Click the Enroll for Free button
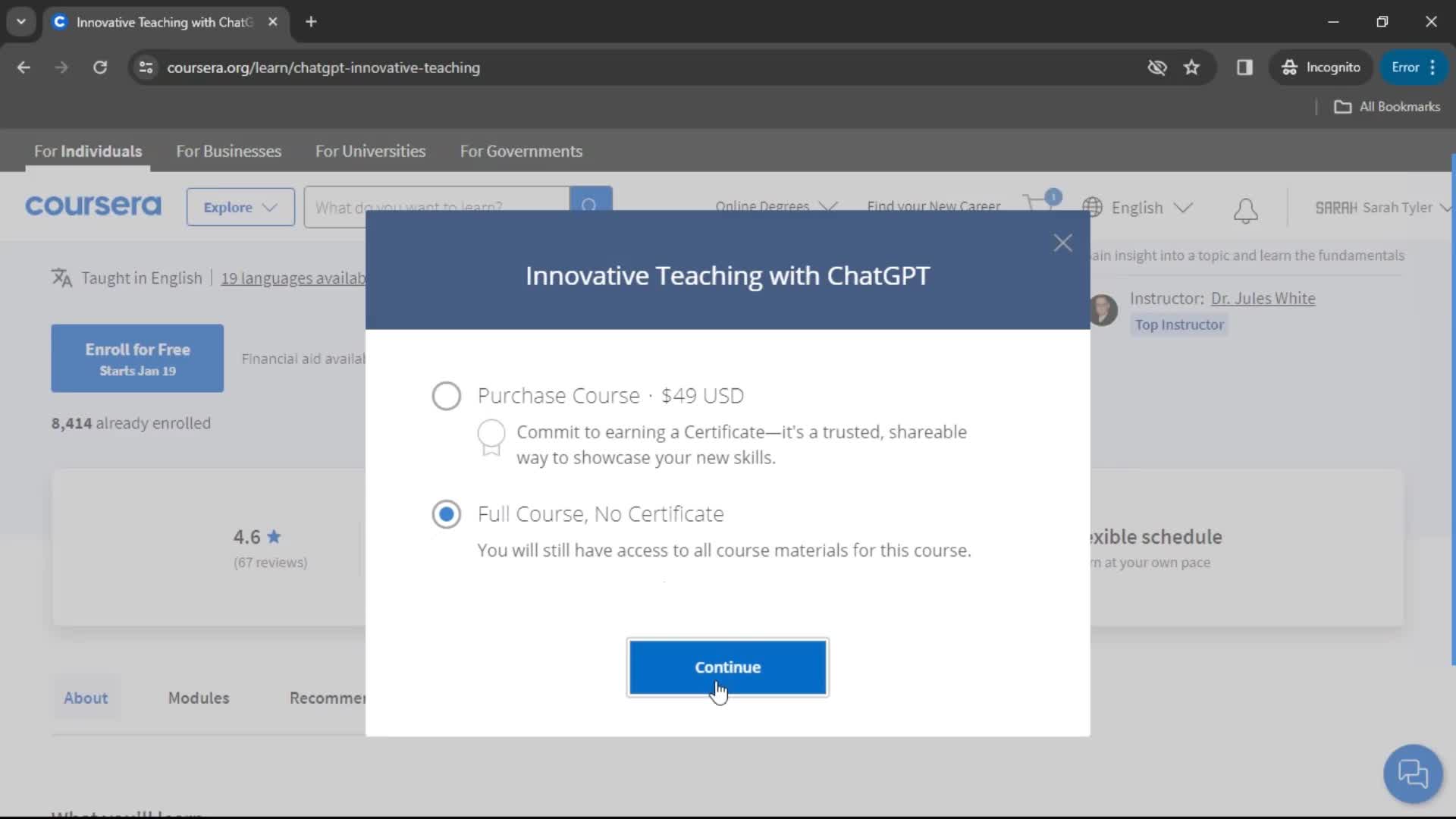 137,358
